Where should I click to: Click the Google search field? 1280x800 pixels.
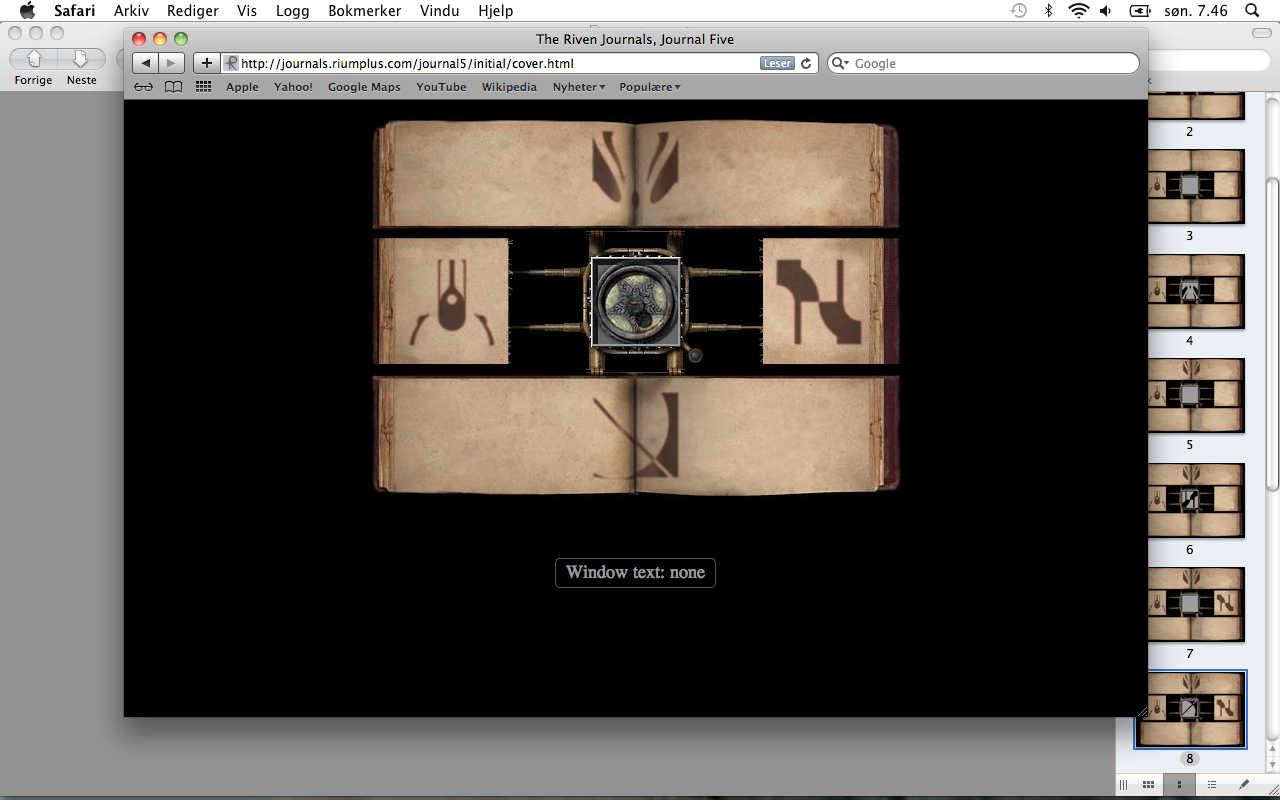pyautogui.click(x=983, y=63)
